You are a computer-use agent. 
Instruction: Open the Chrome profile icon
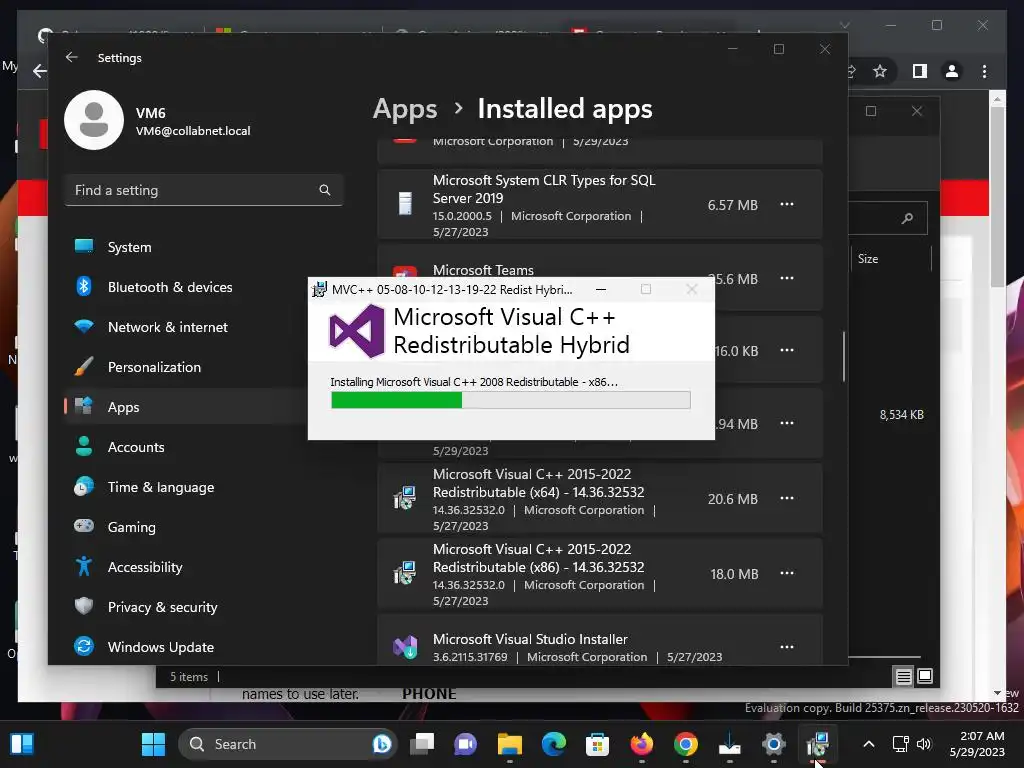952,71
